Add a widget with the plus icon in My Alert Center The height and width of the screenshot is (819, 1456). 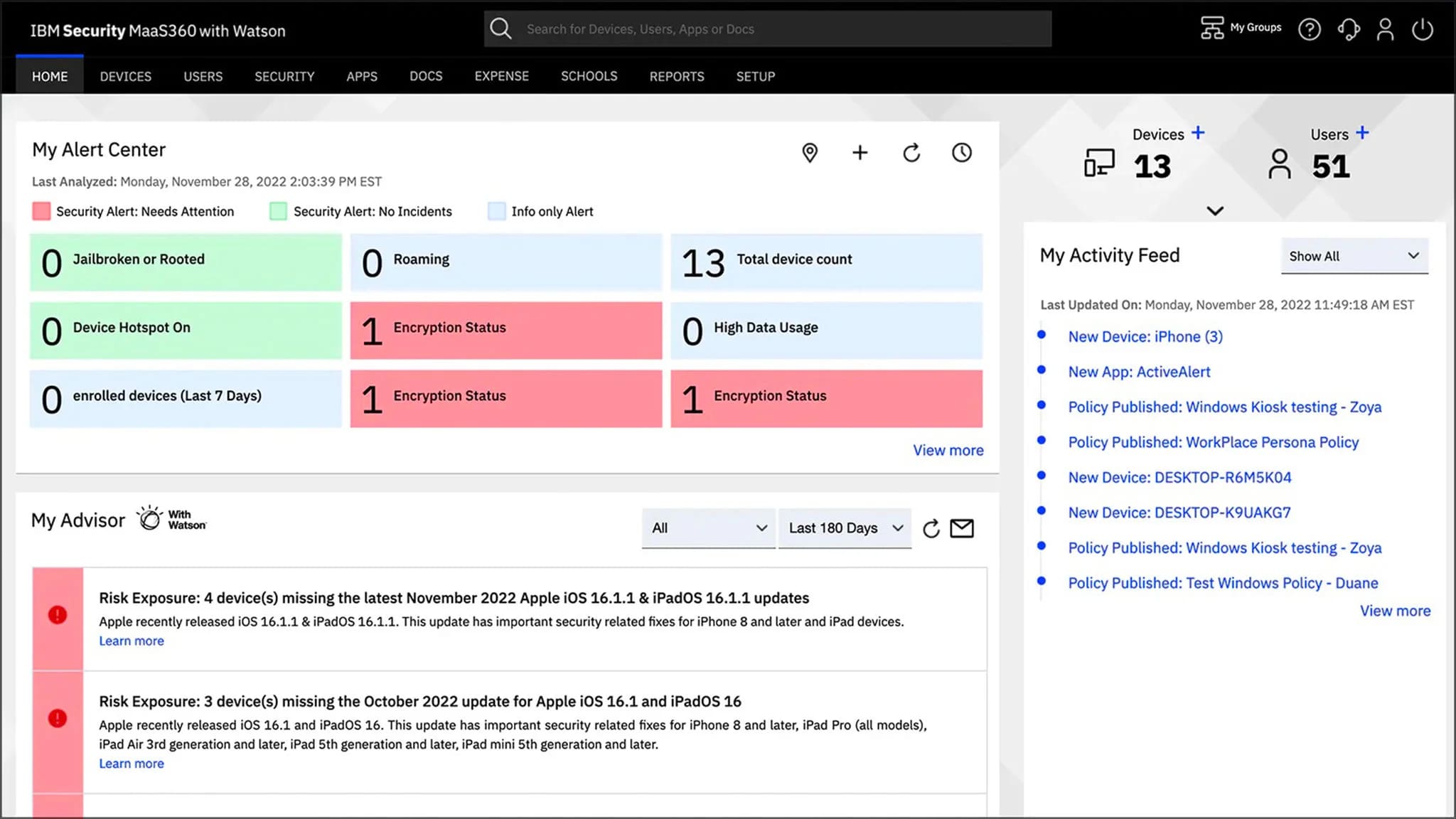pos(860,152)
